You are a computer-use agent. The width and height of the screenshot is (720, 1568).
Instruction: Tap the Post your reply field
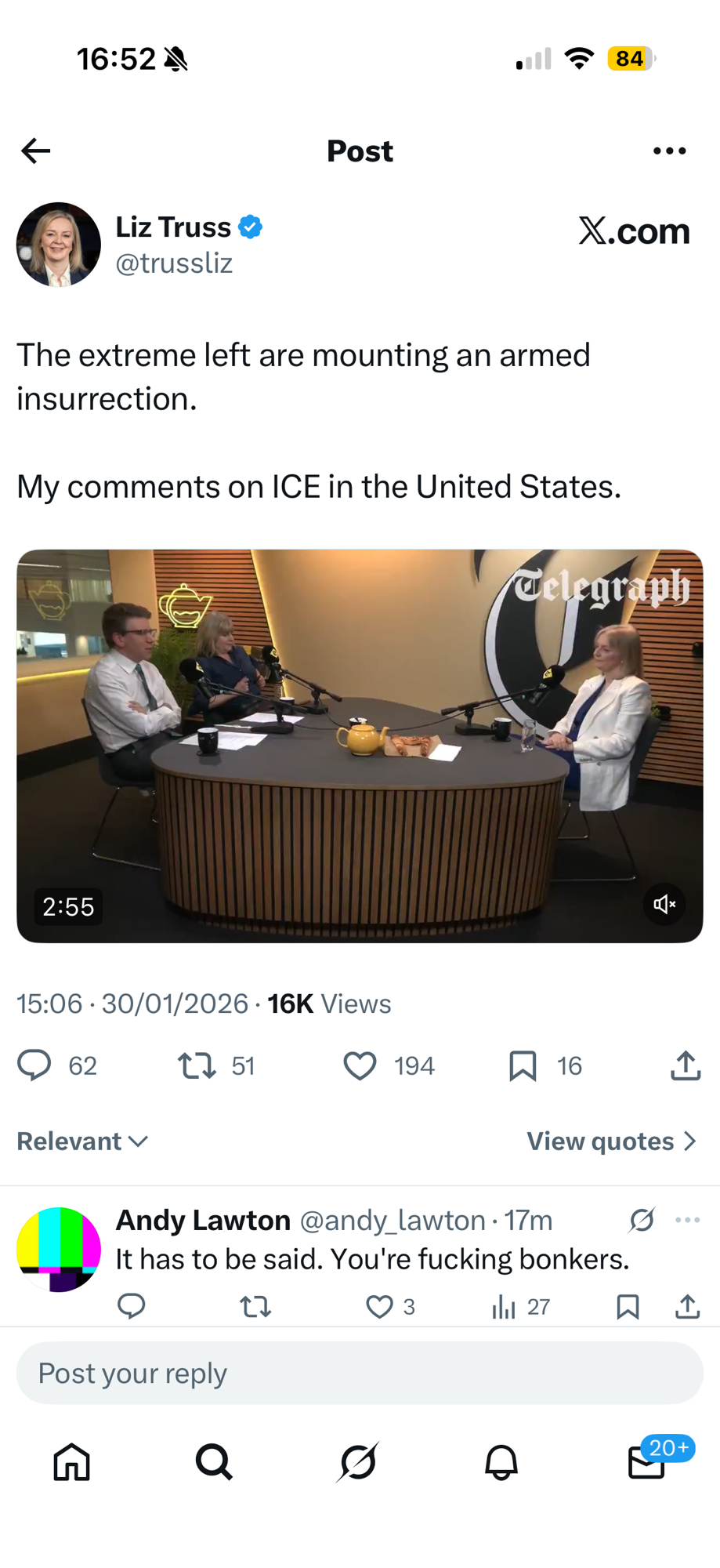click(x=360, y=1373)
